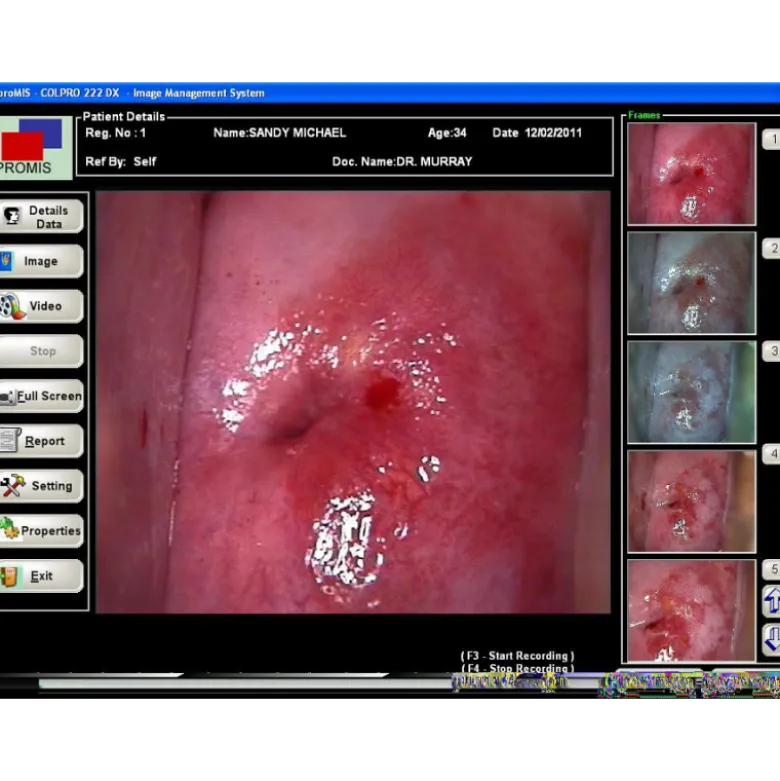Select frame thumbnail 3 with green filter

[691, 392]
